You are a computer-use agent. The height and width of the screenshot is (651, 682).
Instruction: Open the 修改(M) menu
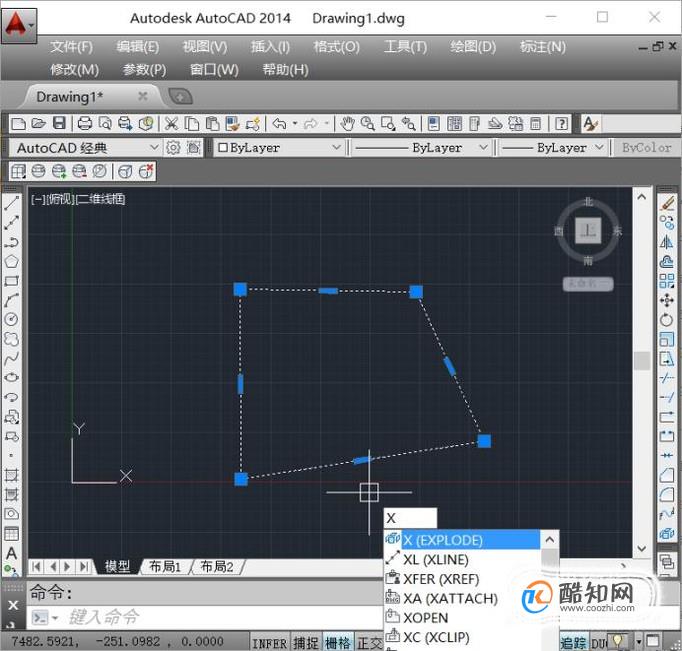[74, 70]
